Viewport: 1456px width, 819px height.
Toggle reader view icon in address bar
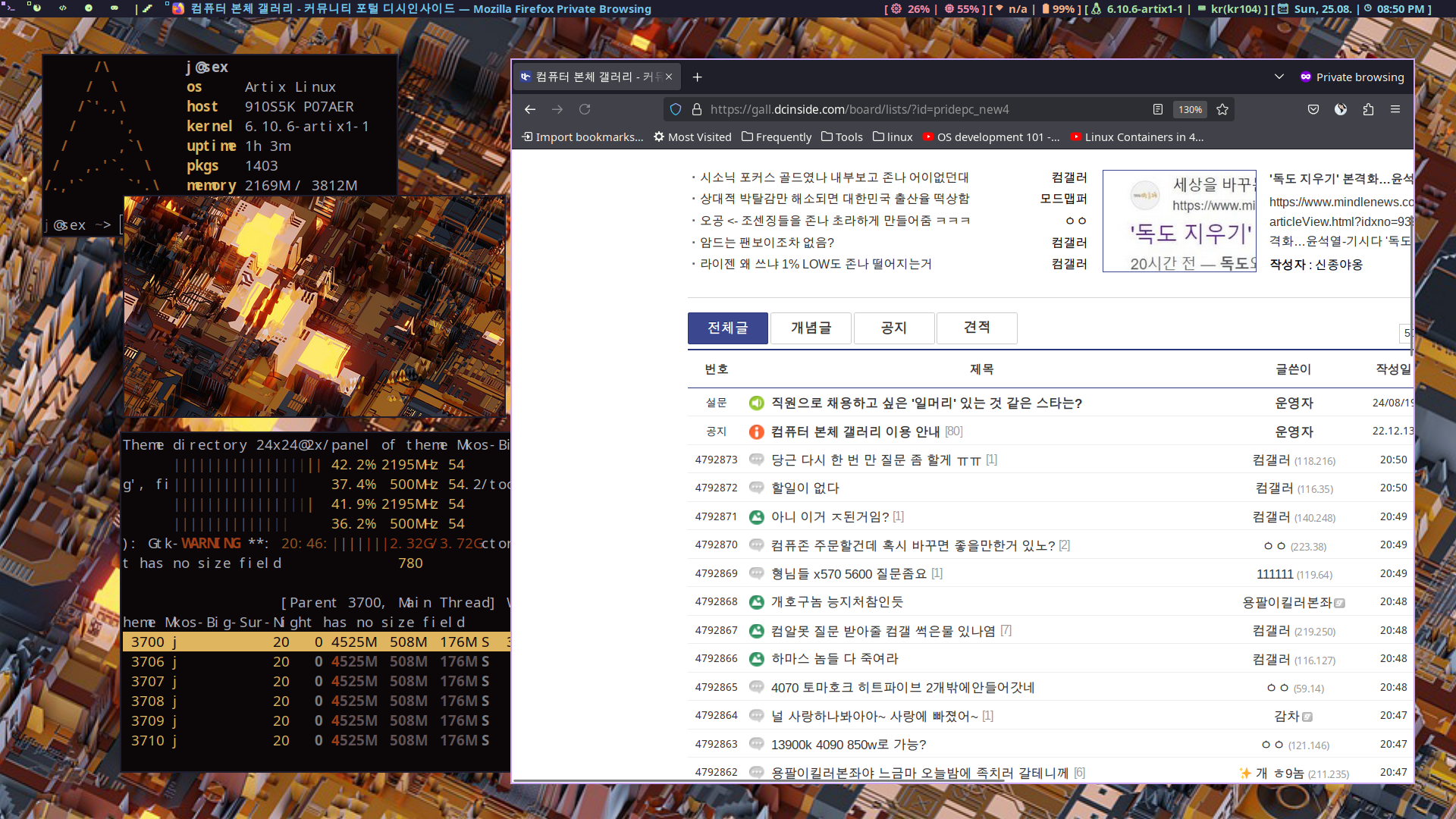coord(1158,109)
